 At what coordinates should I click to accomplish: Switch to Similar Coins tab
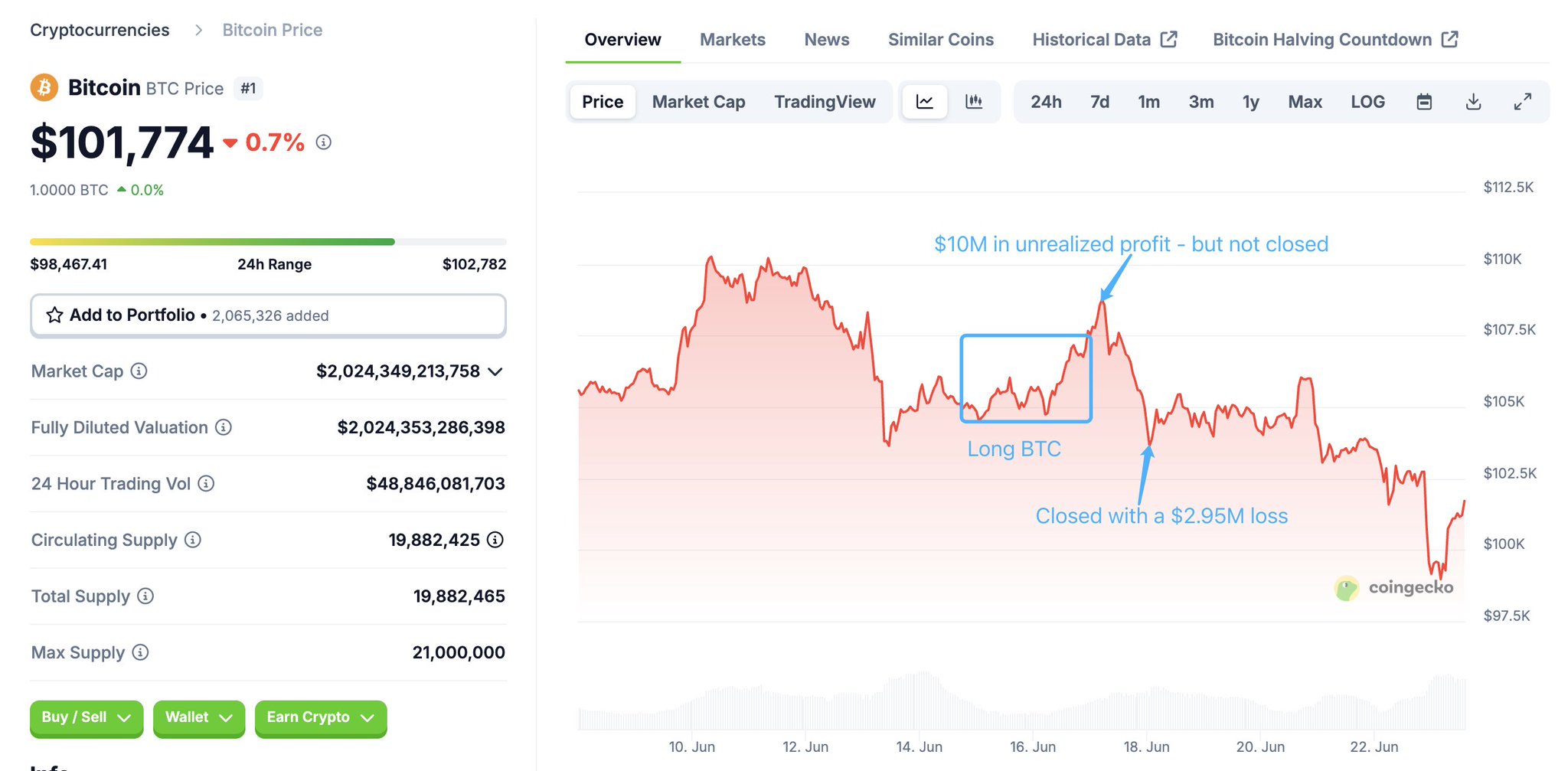[x=941, y=40]
